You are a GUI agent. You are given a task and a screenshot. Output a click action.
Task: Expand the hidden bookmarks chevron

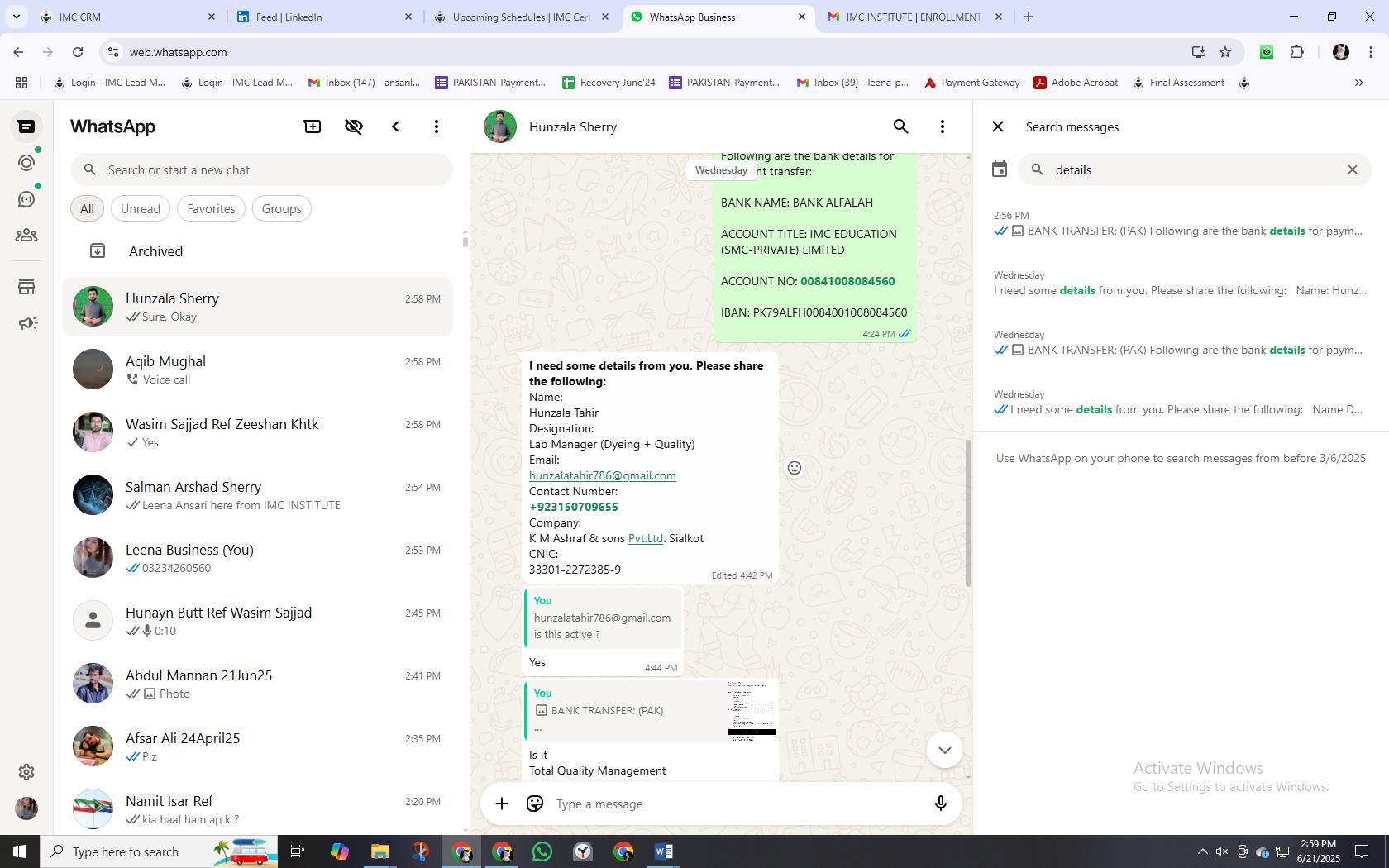click(1358, 83)
